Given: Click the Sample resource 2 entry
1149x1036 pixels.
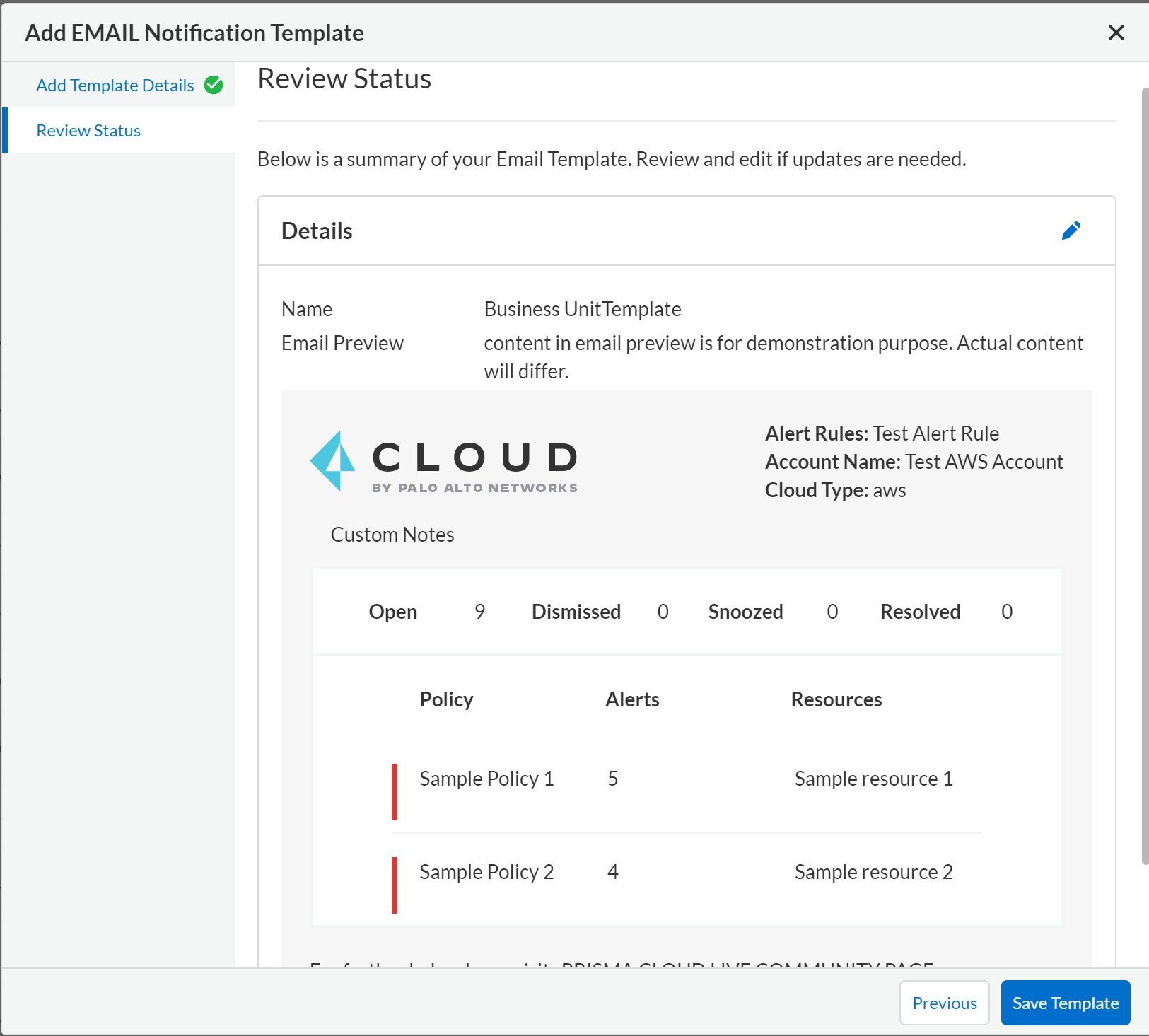Looking at the screenshot, I should point(873,872).
